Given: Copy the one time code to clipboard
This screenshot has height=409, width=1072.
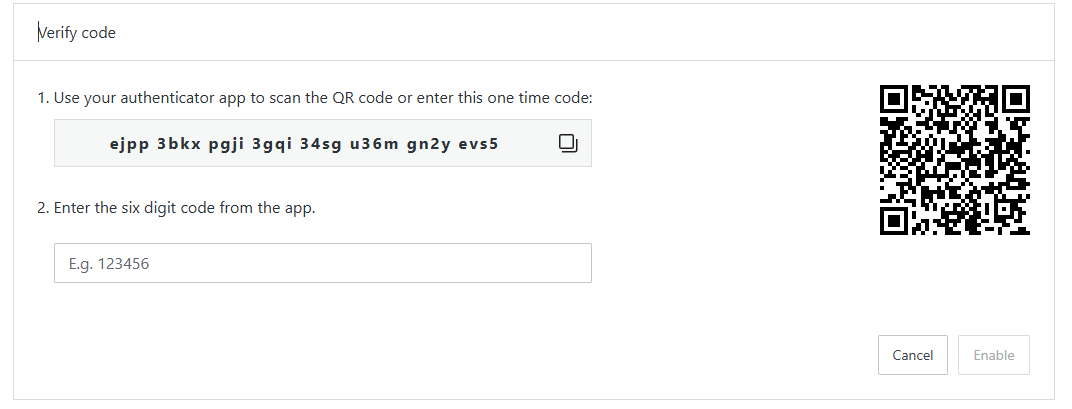Looking at the screenshot, I should click(567, 143).
